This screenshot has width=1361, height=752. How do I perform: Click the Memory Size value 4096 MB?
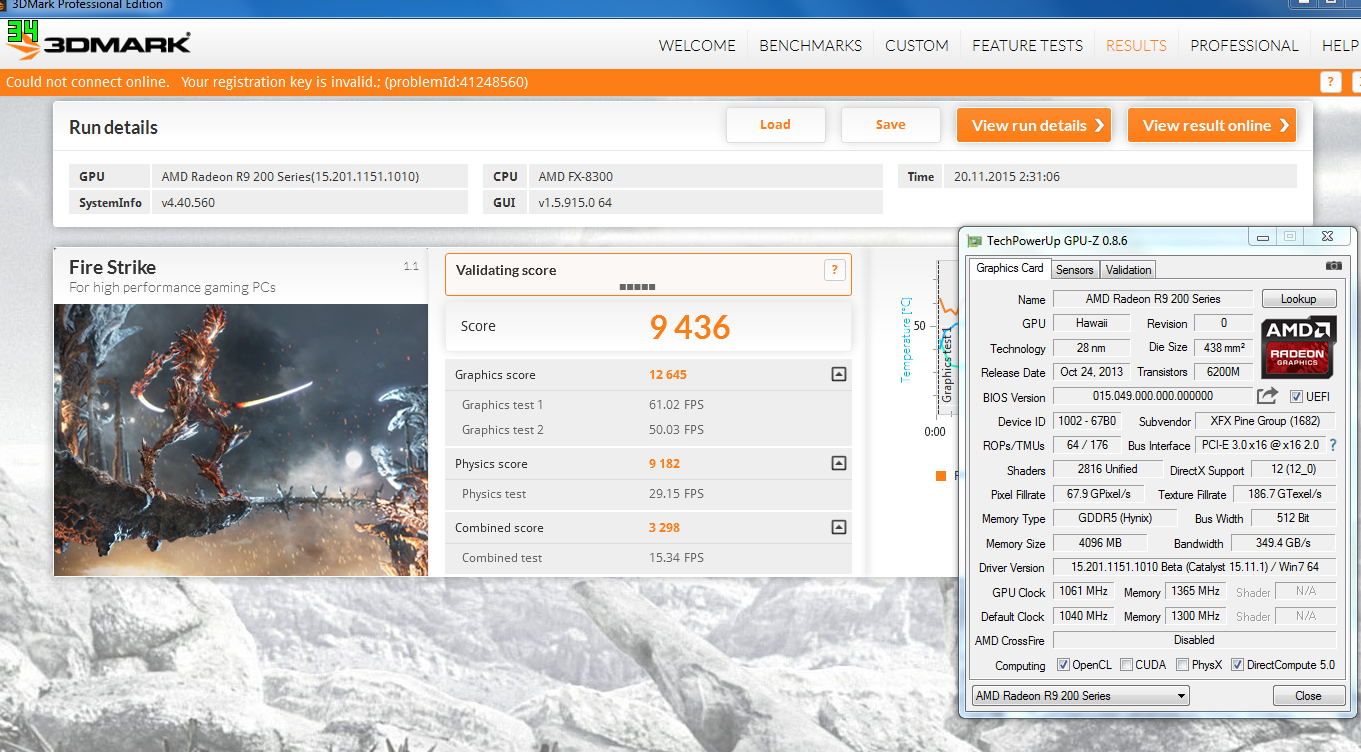[1099, 543]
